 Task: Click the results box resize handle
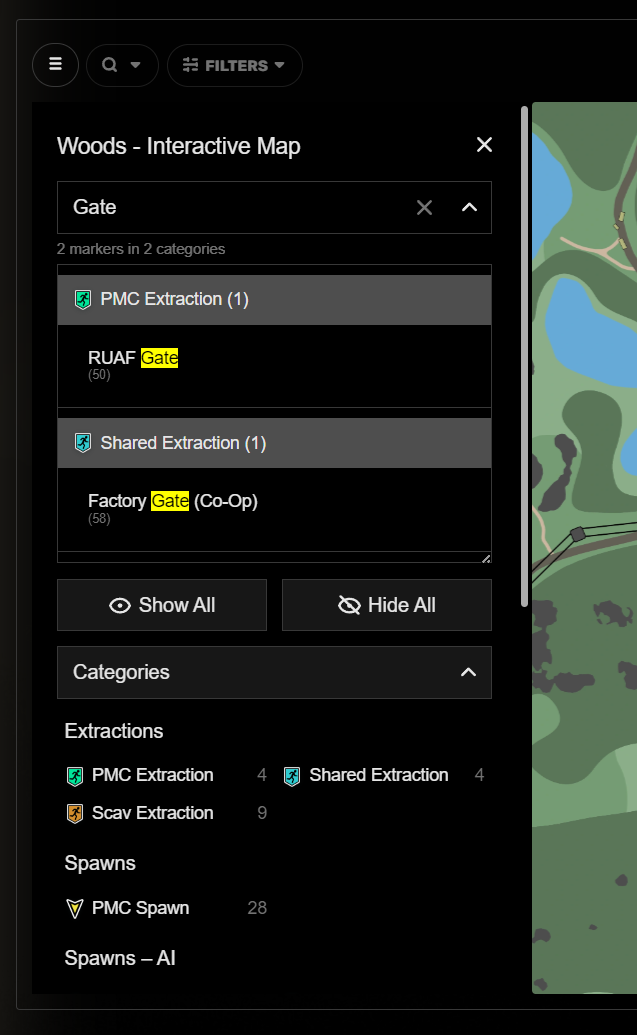[x=486, y=558]
